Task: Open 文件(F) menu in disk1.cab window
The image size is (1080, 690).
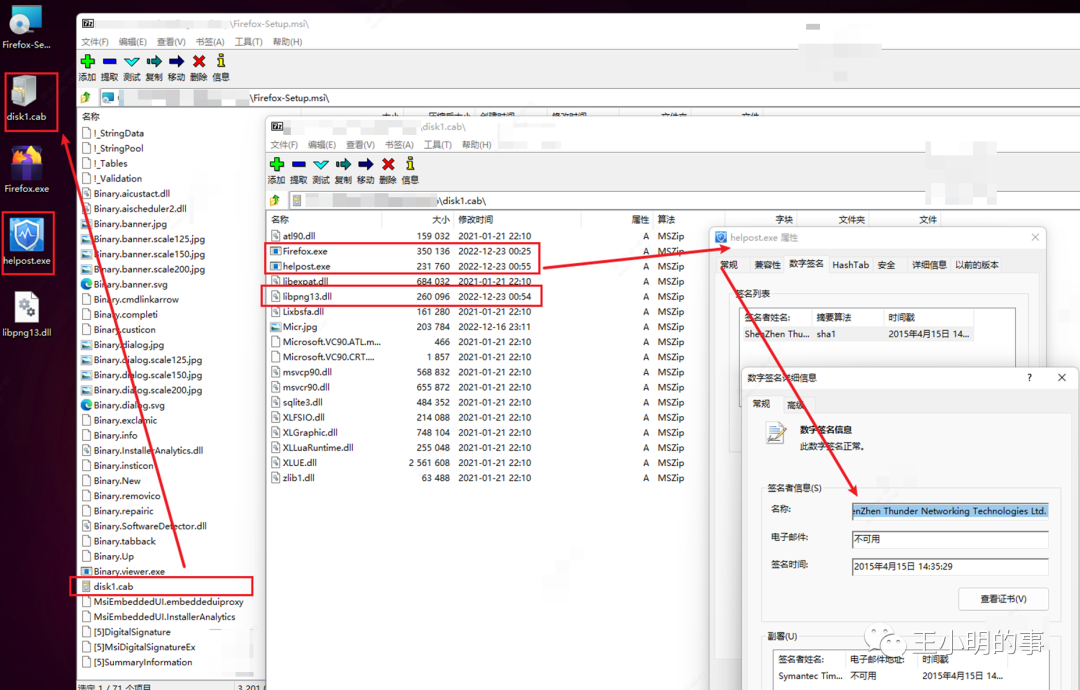Action: pos(284,145)
